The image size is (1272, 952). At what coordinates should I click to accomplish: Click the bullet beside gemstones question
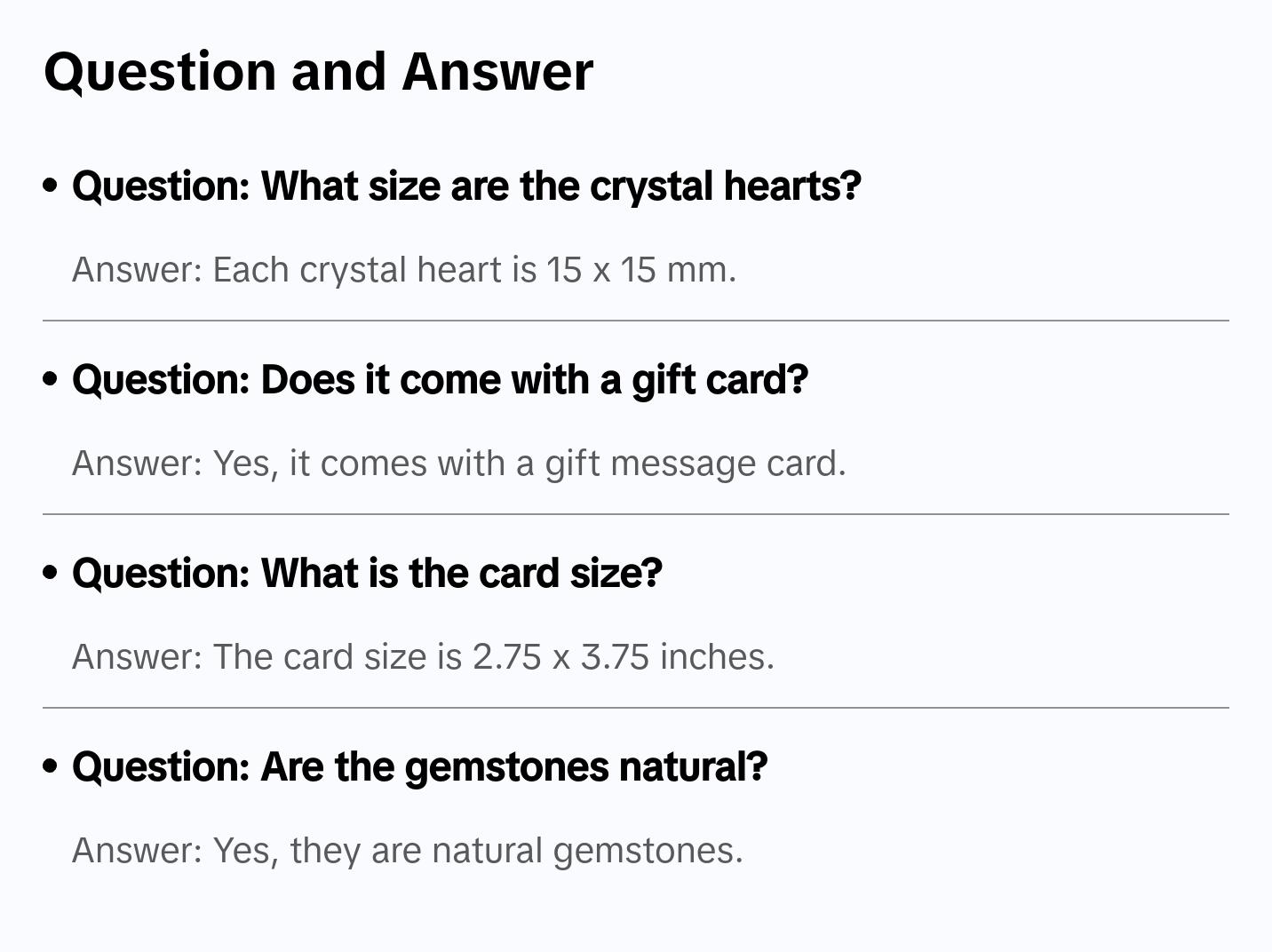click(51, 766)
